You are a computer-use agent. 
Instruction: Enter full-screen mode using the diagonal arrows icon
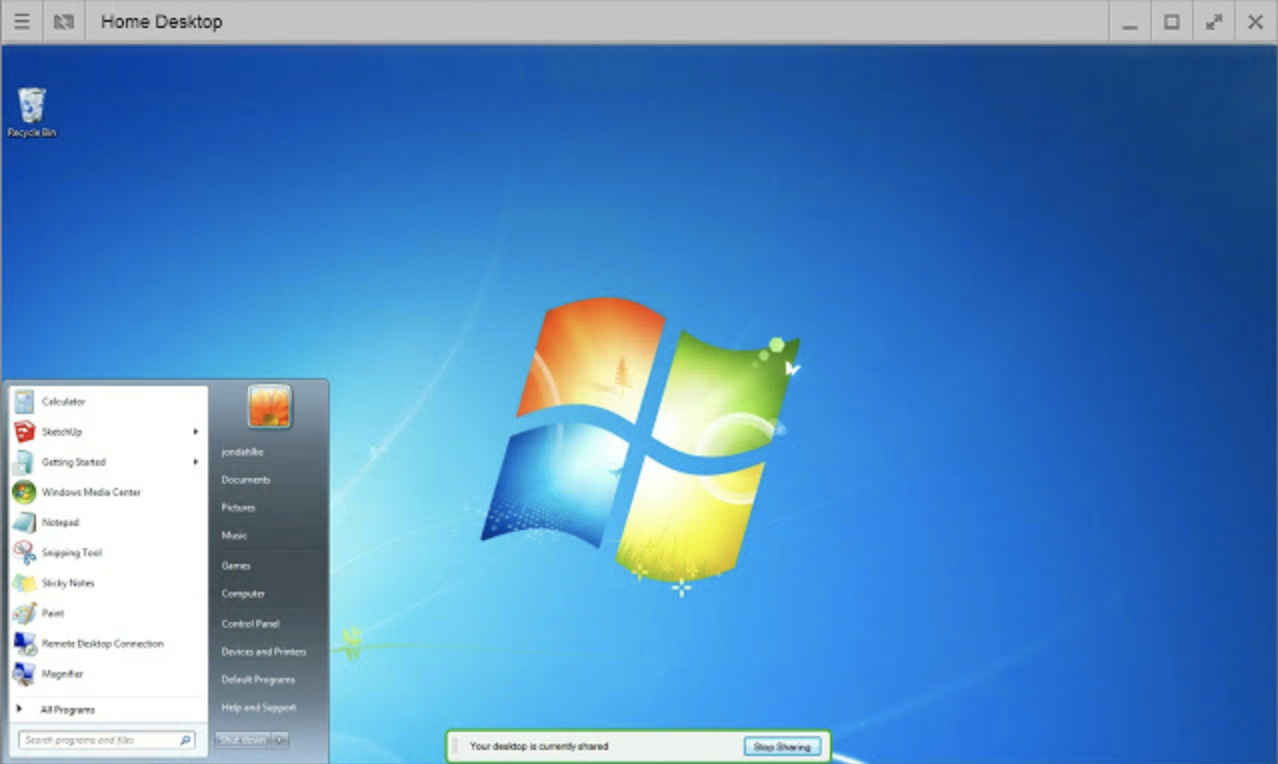[x=1214, y=22]
